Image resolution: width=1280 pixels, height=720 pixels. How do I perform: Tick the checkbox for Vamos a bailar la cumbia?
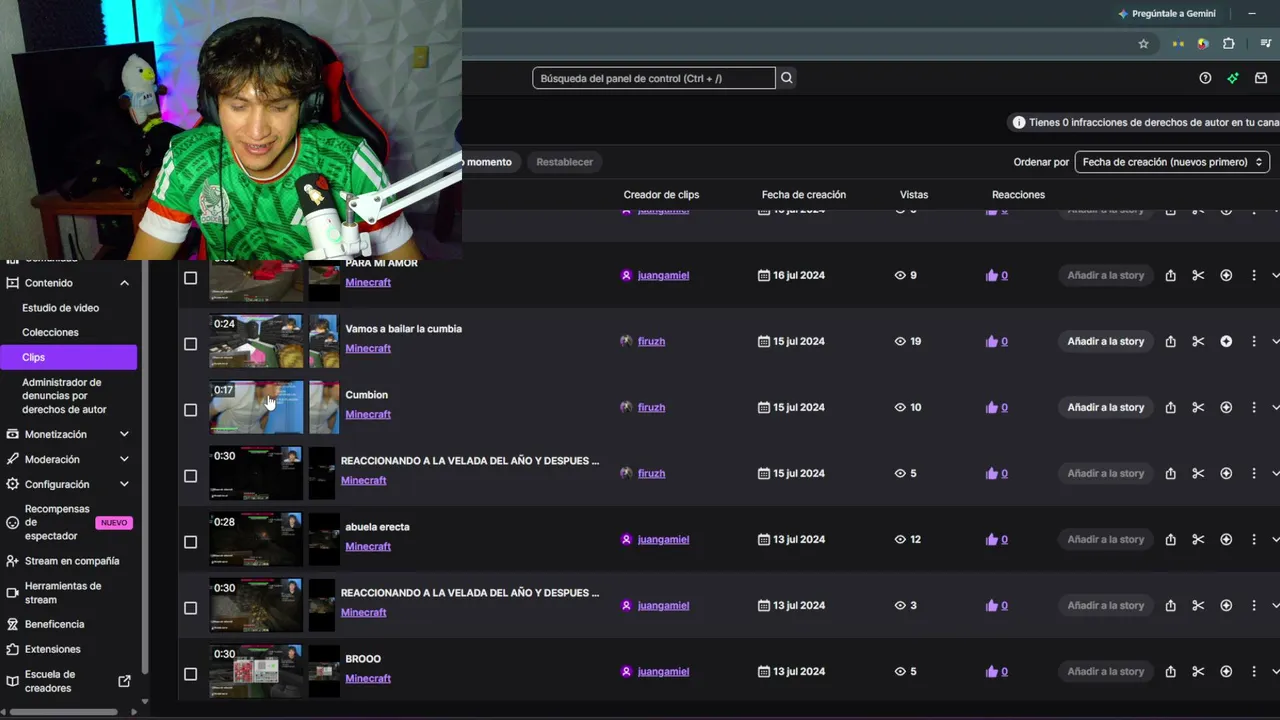190,344
